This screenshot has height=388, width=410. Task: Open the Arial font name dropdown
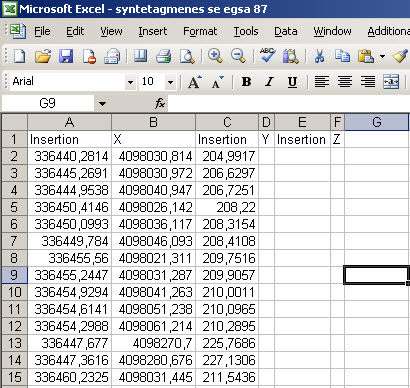(x=130, y=82)
